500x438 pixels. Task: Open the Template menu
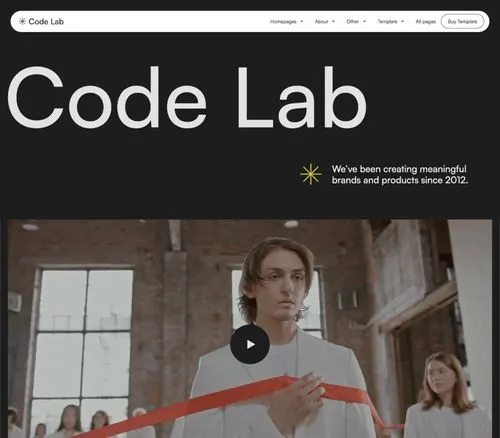(387, 22)
